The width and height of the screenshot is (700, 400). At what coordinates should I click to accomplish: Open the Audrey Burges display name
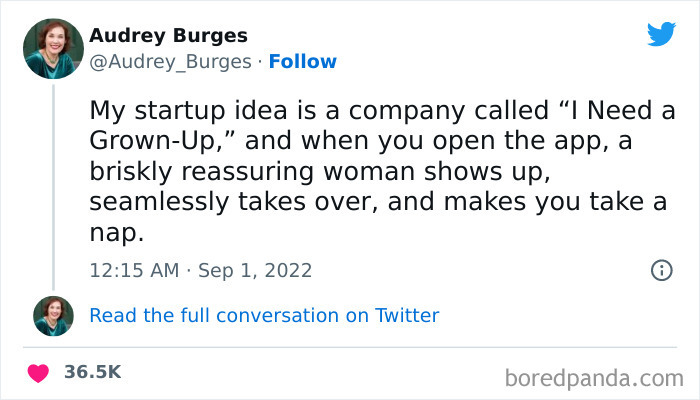[168, 36]
